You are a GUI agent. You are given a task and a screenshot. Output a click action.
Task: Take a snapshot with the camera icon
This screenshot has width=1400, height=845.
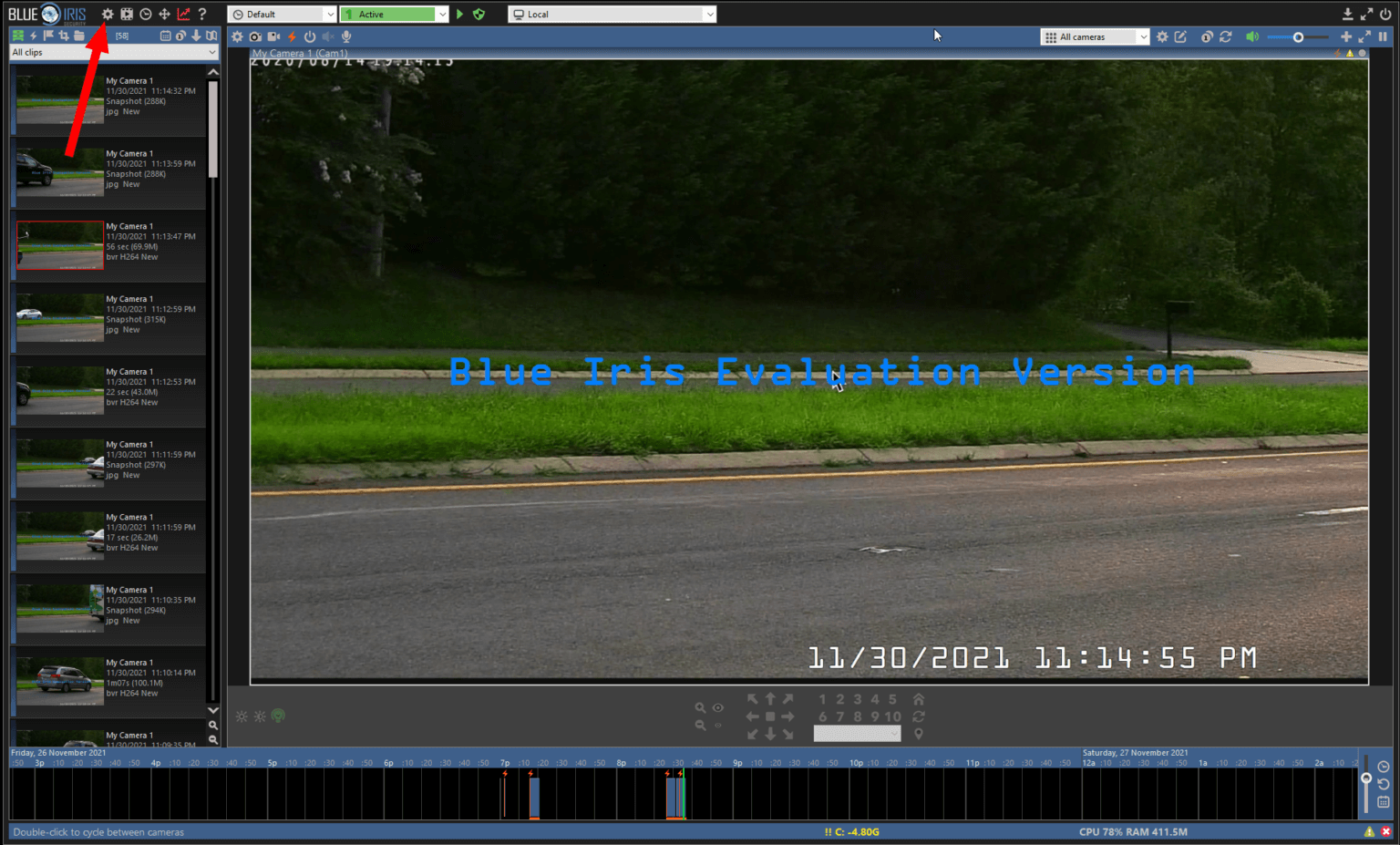click(x=255, y=36)
